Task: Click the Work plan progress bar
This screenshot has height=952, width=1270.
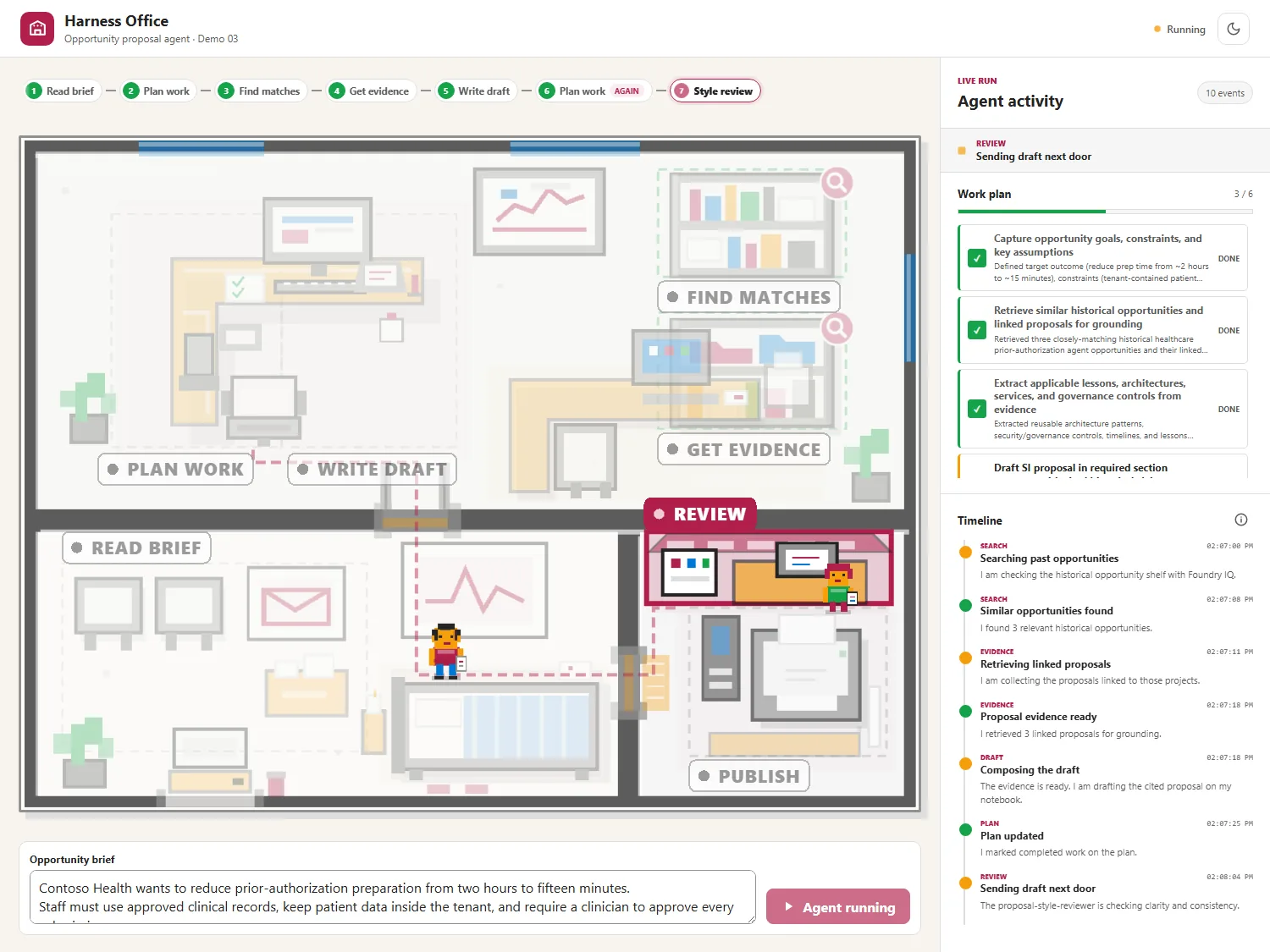Action: 1105,211
